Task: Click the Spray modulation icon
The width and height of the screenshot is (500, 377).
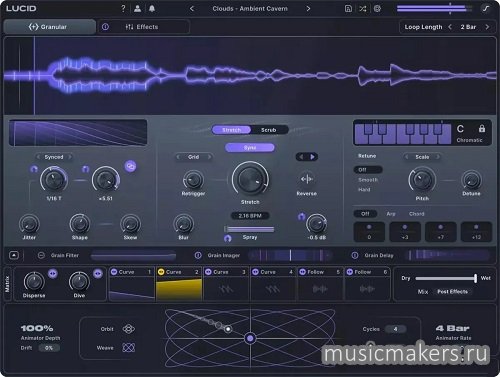Action: 228,238
